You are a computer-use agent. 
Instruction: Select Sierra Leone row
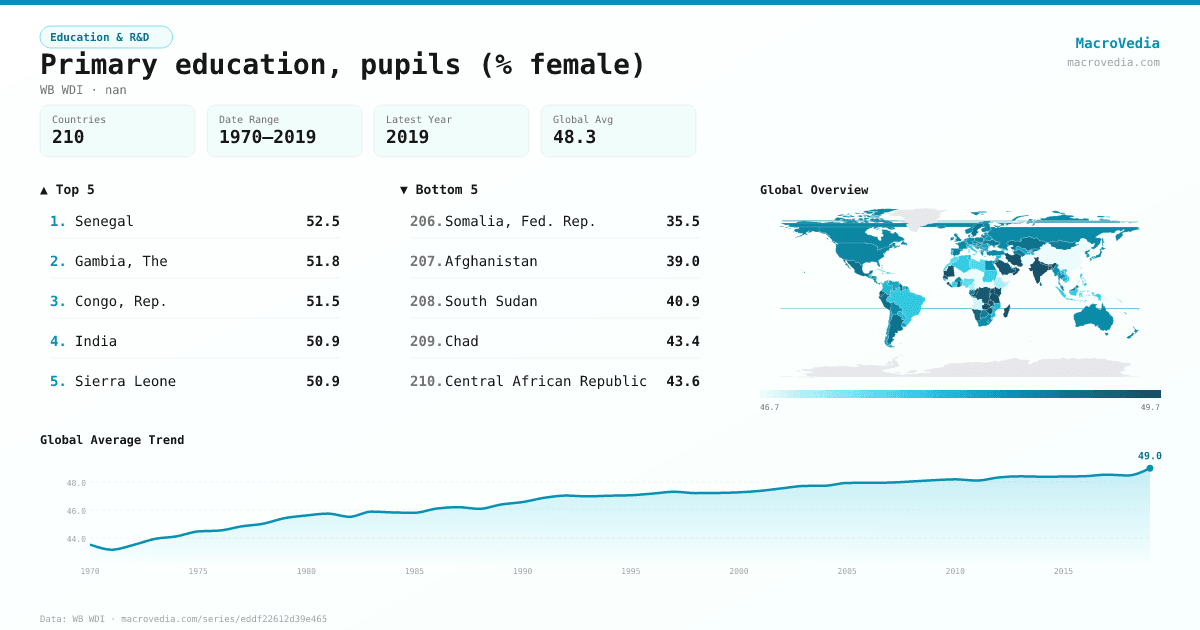tap(195, 381)
